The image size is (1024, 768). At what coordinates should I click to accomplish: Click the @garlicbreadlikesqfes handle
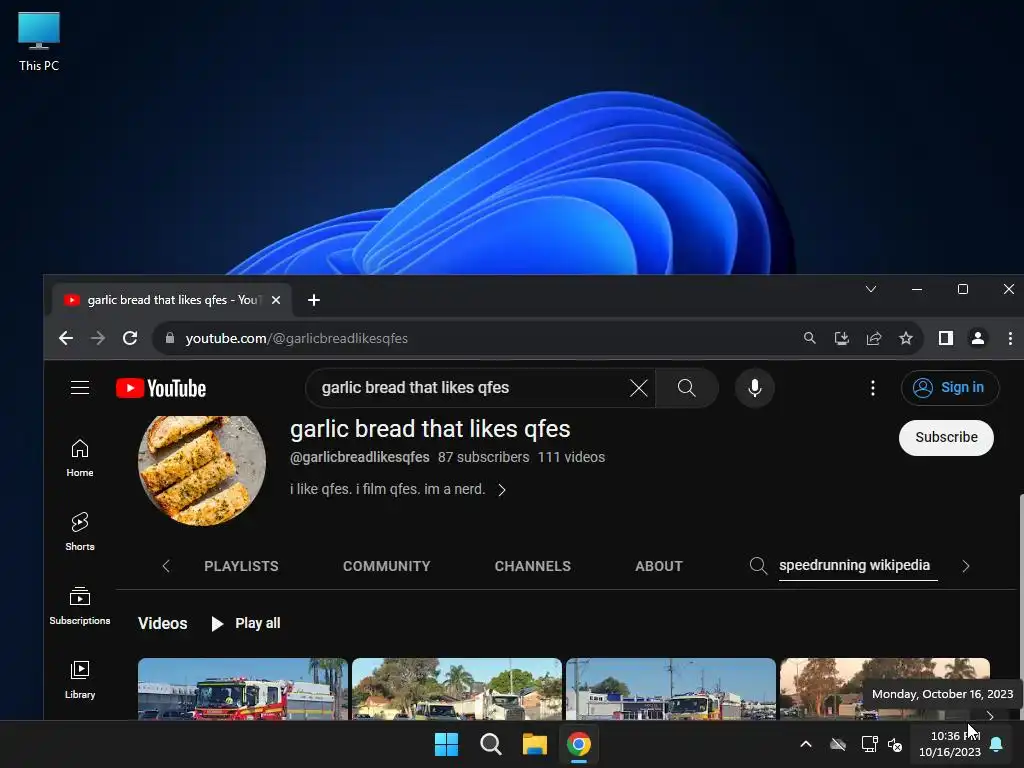pos(360,457)
